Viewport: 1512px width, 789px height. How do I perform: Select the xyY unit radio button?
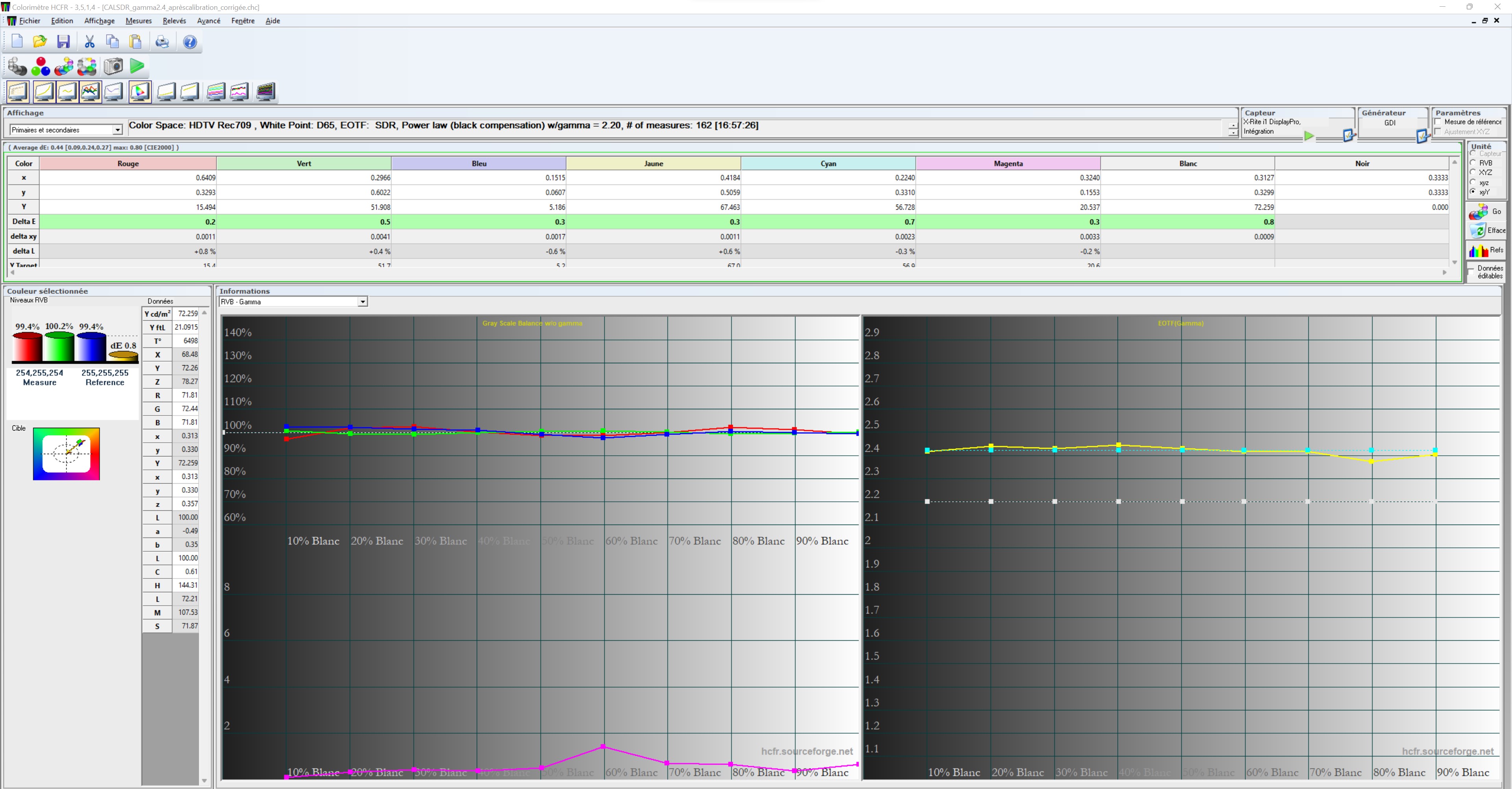1473,192
